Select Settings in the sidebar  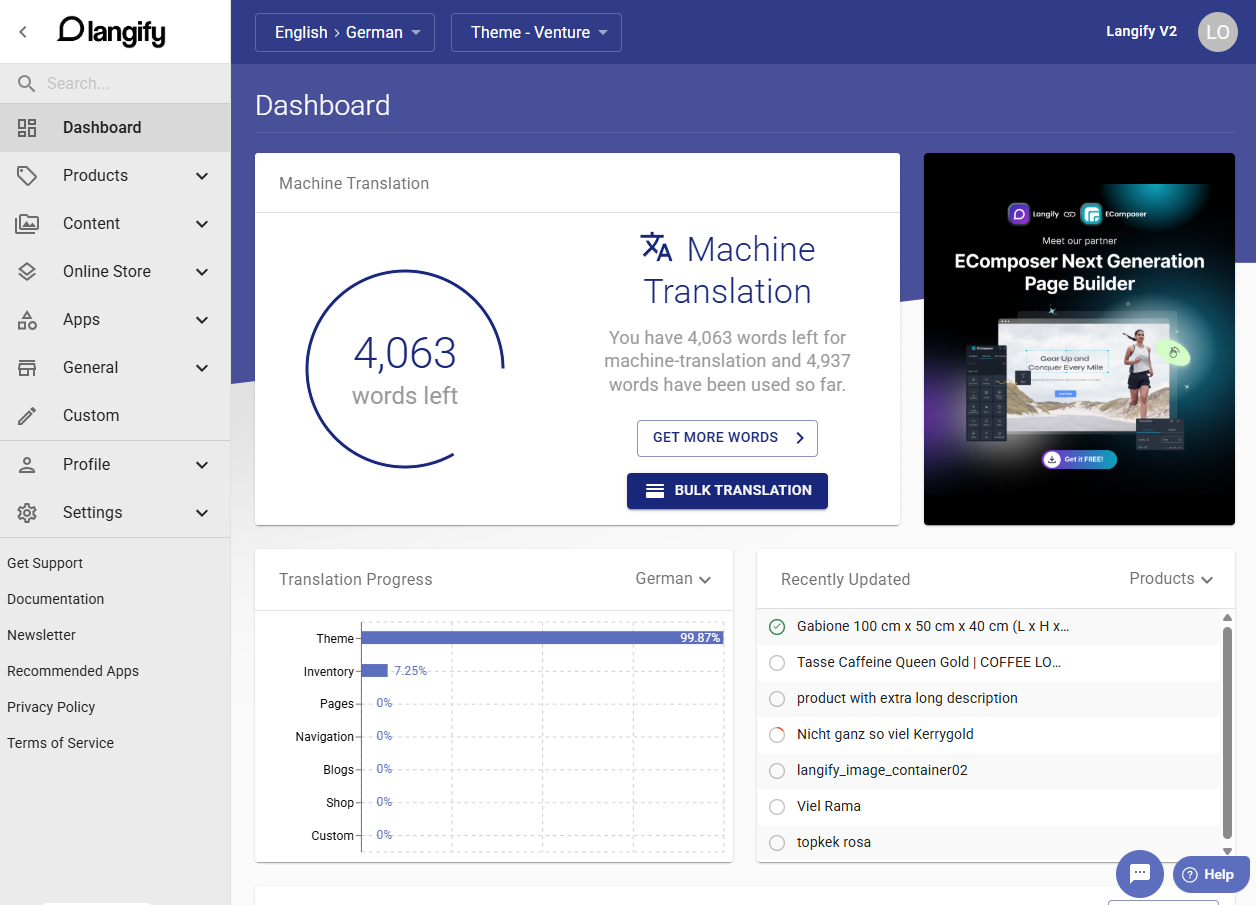115,513
